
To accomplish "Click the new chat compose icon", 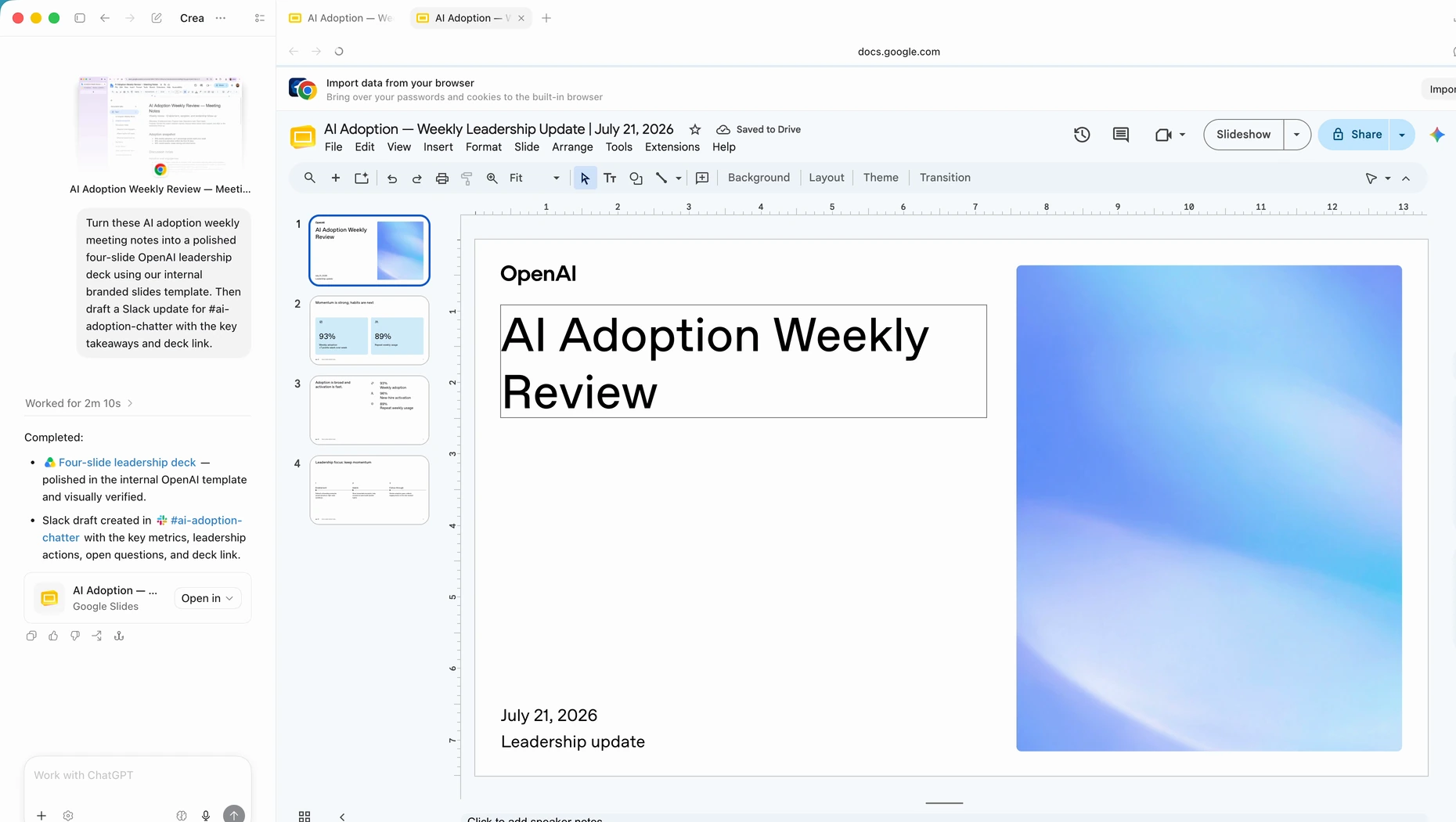I will pos(157,18).
